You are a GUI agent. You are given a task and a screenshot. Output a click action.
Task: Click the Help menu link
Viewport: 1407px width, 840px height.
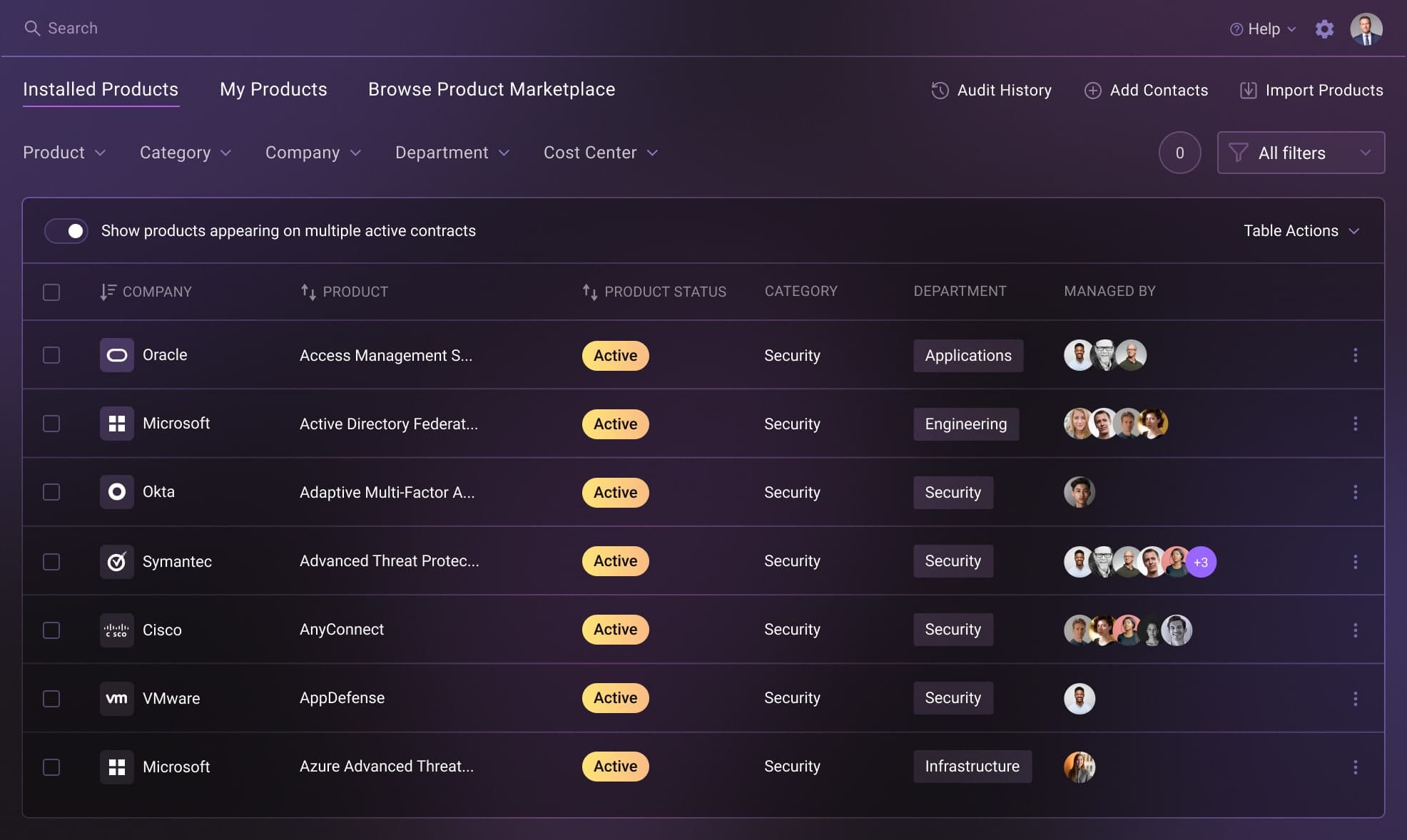(1263, 29)
